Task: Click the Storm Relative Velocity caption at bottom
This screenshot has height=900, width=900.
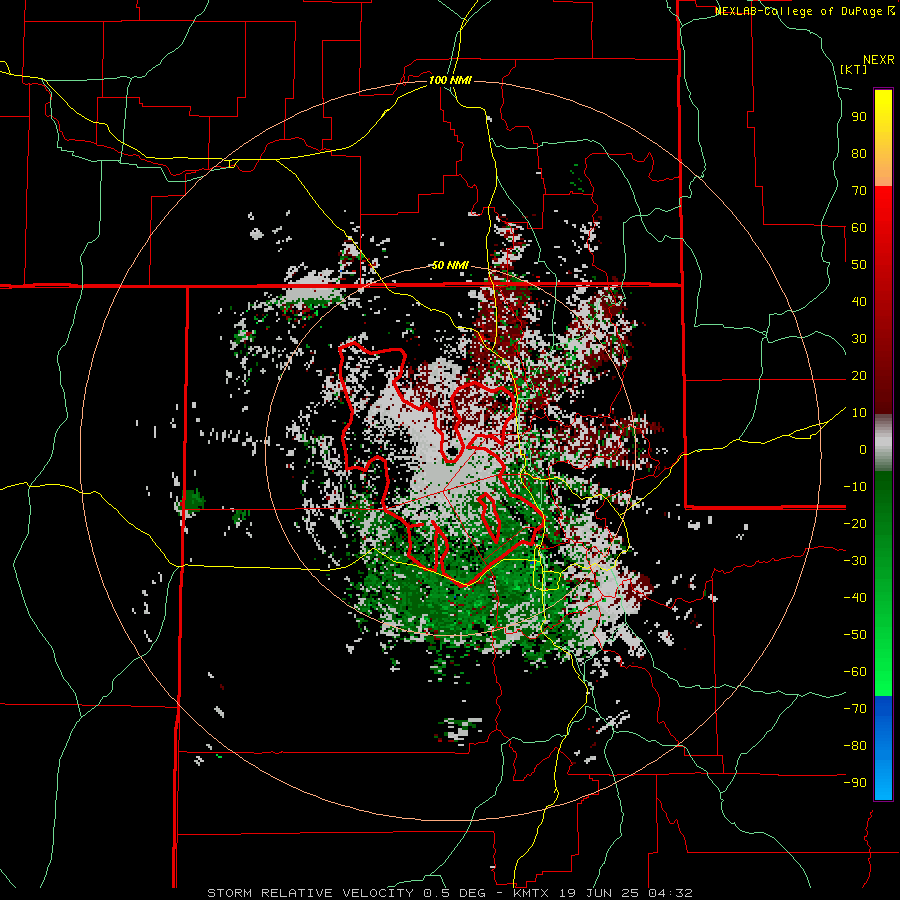Action: (450, 893)
